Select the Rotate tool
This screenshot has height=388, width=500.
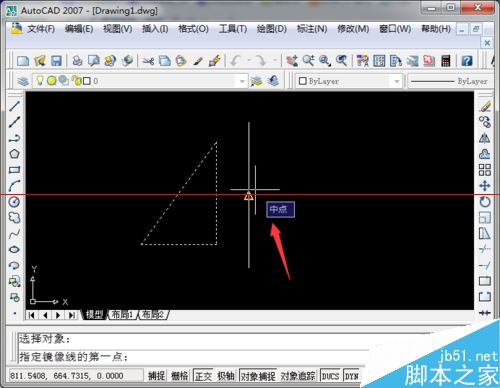click(x=485, y=202)
